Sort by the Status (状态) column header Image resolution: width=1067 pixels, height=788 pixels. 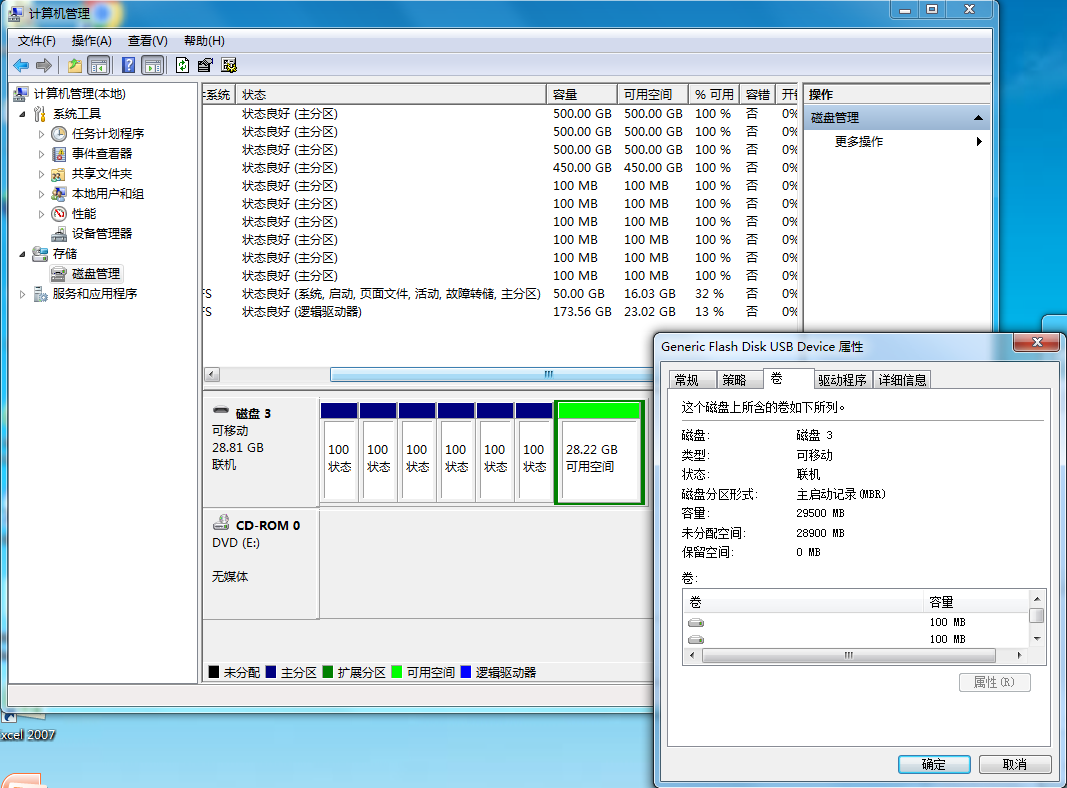pos(391,95)
